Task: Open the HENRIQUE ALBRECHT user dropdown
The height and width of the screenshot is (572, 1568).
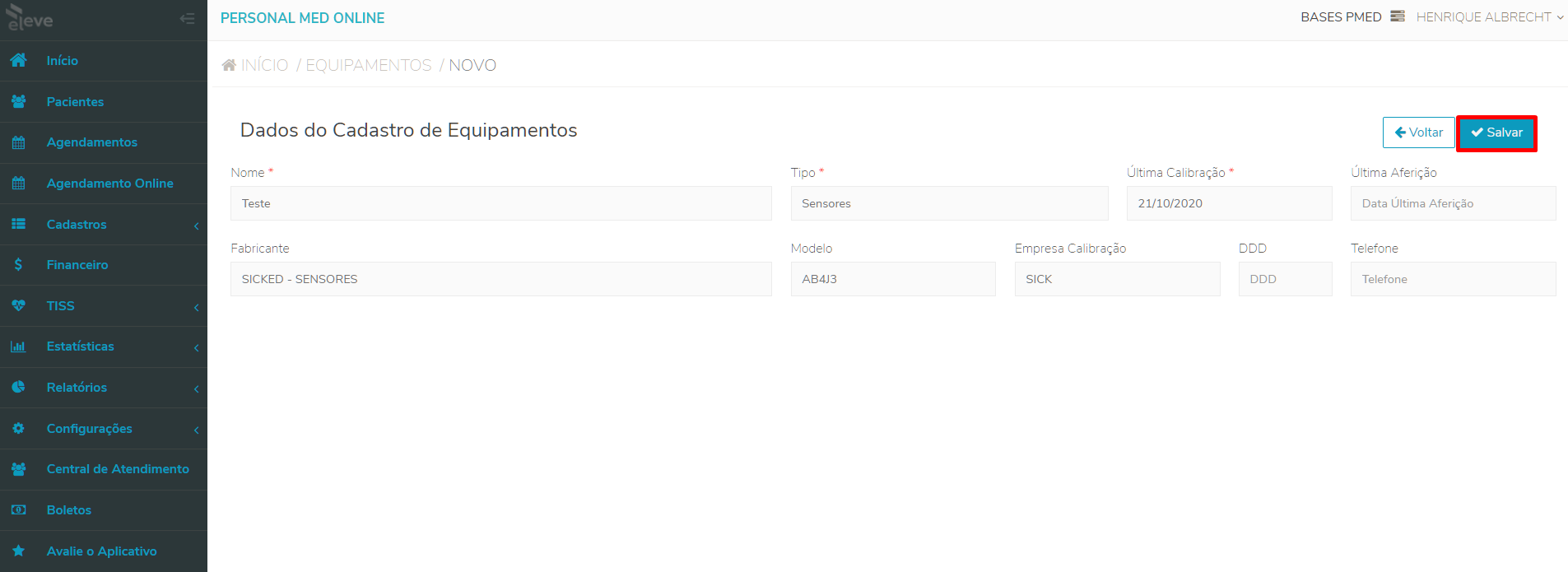Action: pos(1490,17)
